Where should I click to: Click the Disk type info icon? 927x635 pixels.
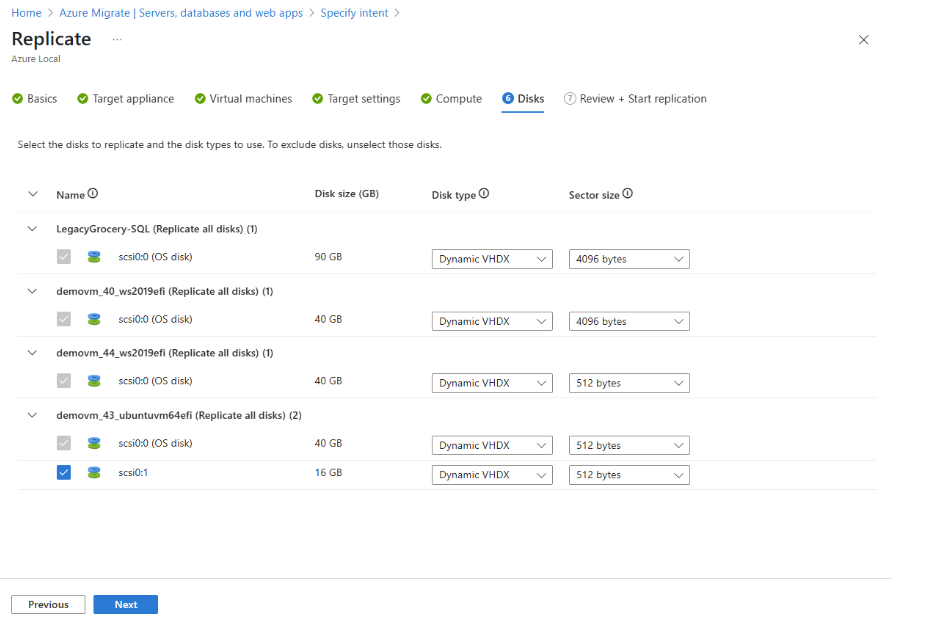482,195
